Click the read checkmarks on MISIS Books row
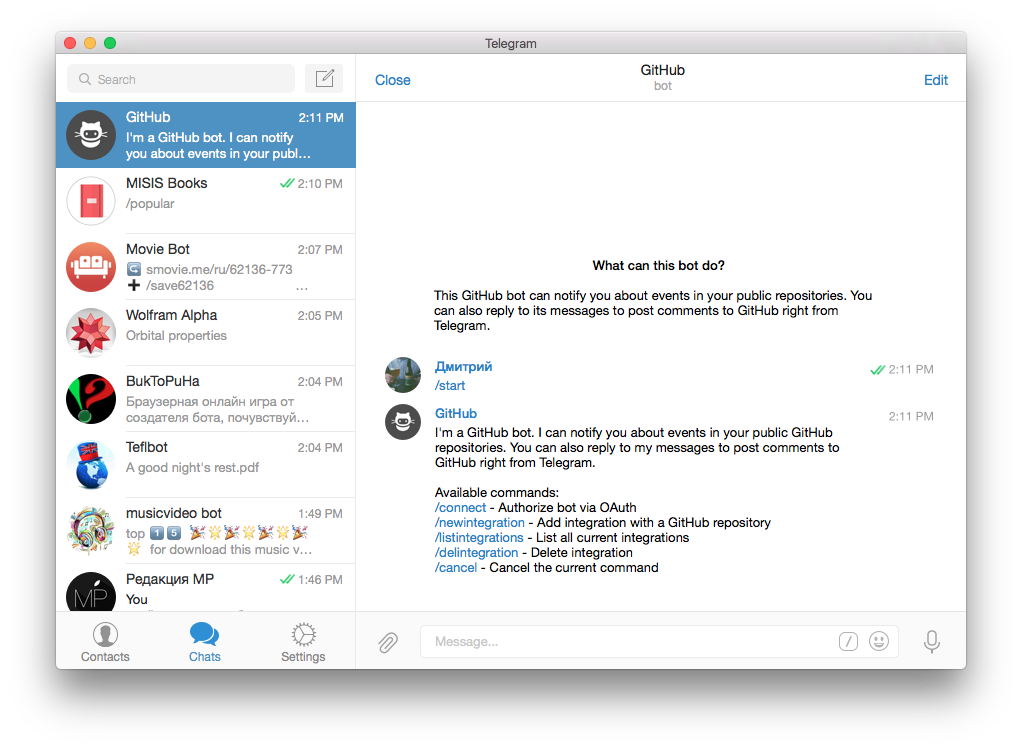1022x749 pixels. [x=287, y=184]
